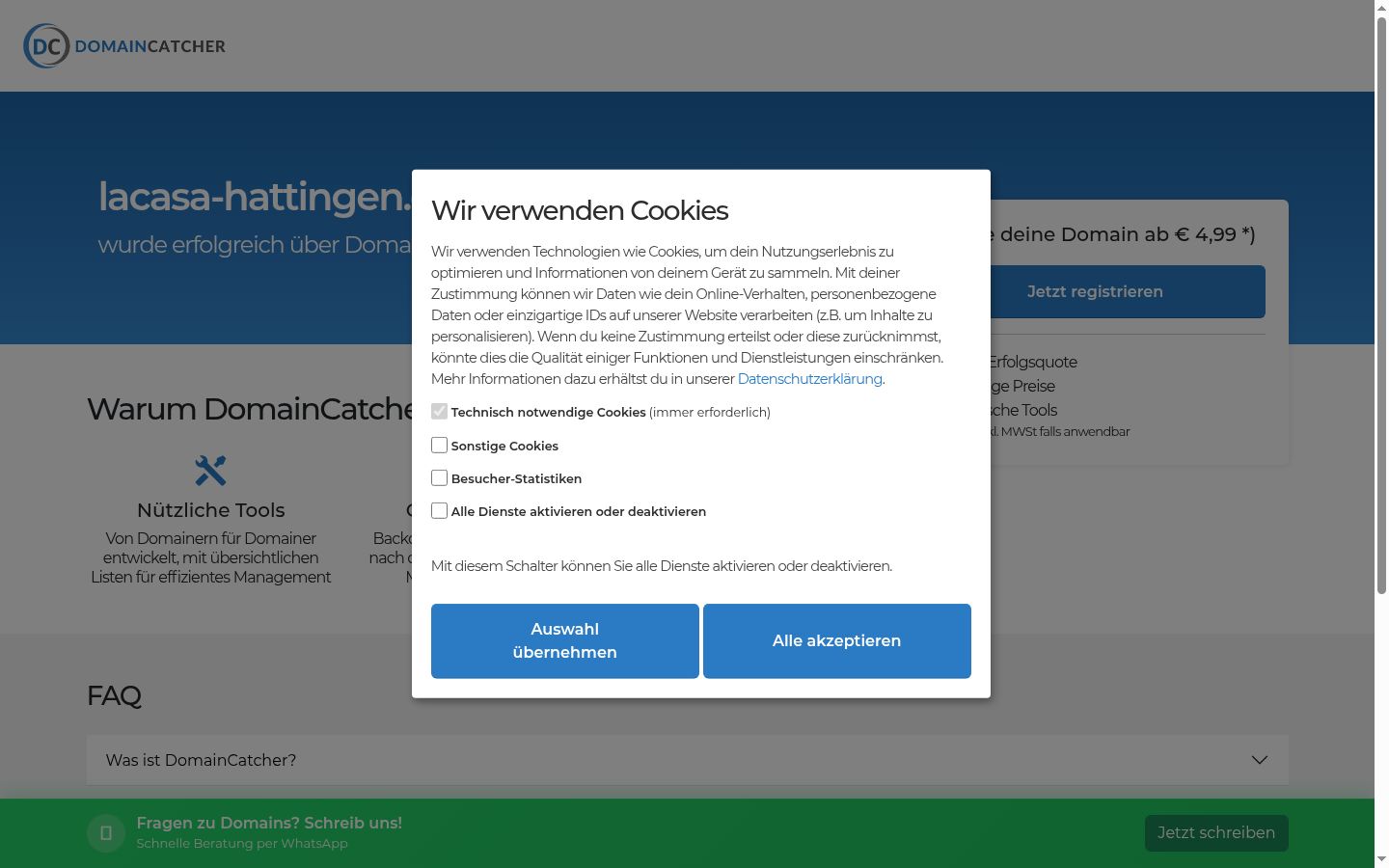The width and height of the screenshot is (1389, 868).
Task: Toggle Alle Dienste aktivieren oder deaktivieren checkbox
Action: (439, 510)
